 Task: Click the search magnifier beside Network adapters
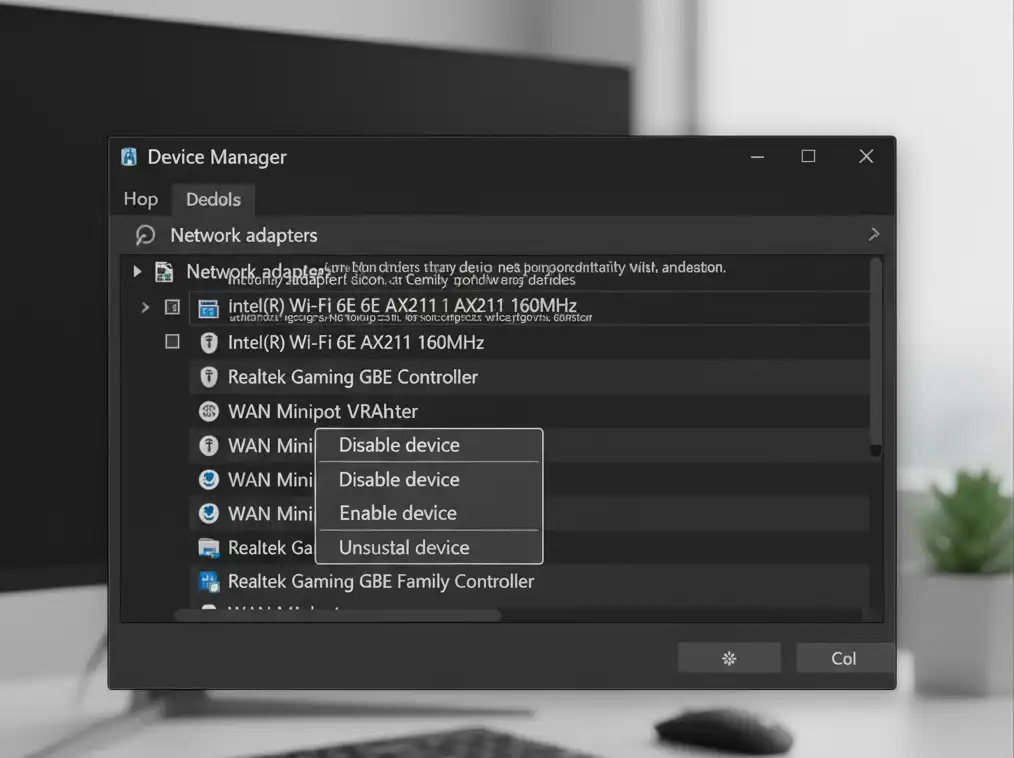pos(146,235)
